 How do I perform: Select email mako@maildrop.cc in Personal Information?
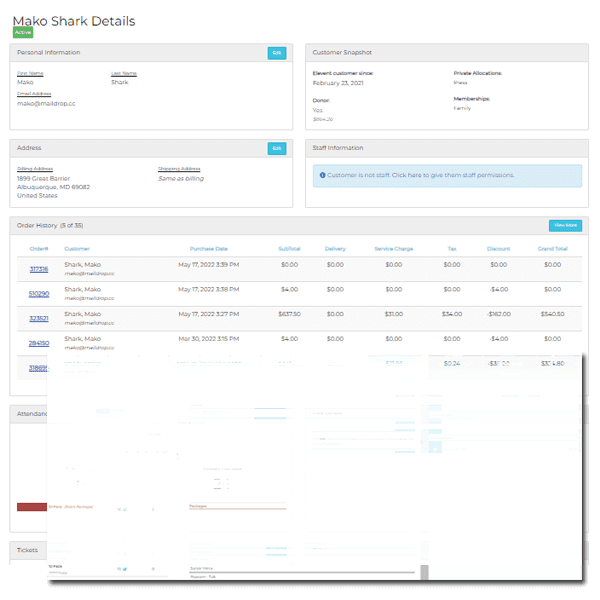point(46,104)
